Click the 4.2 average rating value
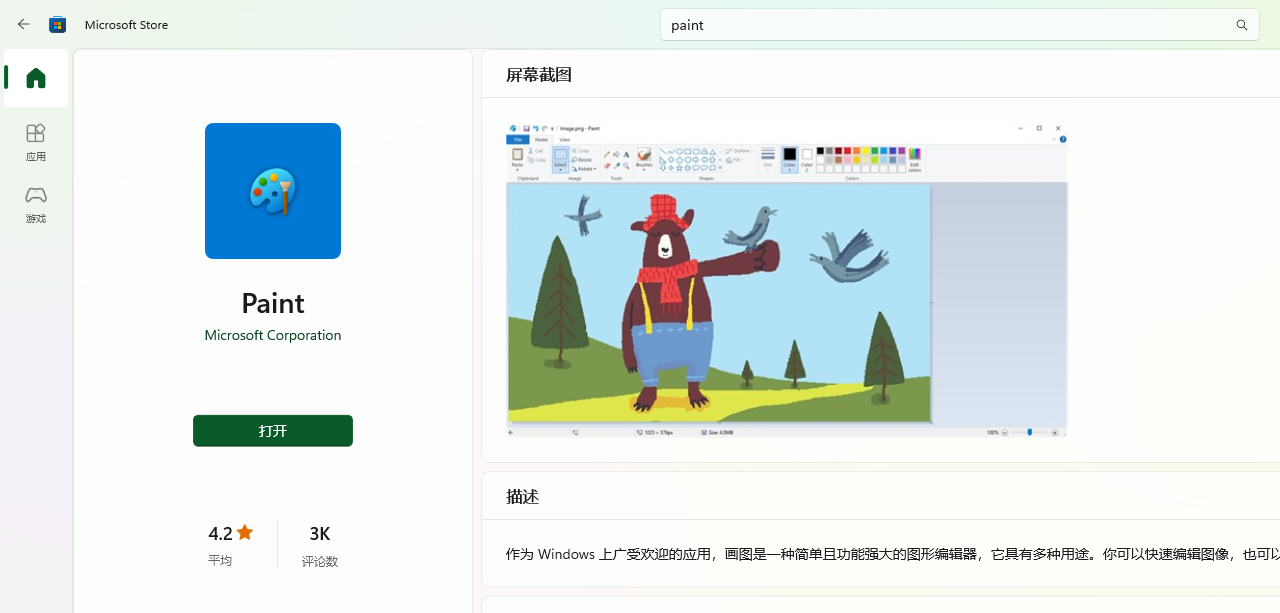The image size is (1280, 613). point(220,533)
